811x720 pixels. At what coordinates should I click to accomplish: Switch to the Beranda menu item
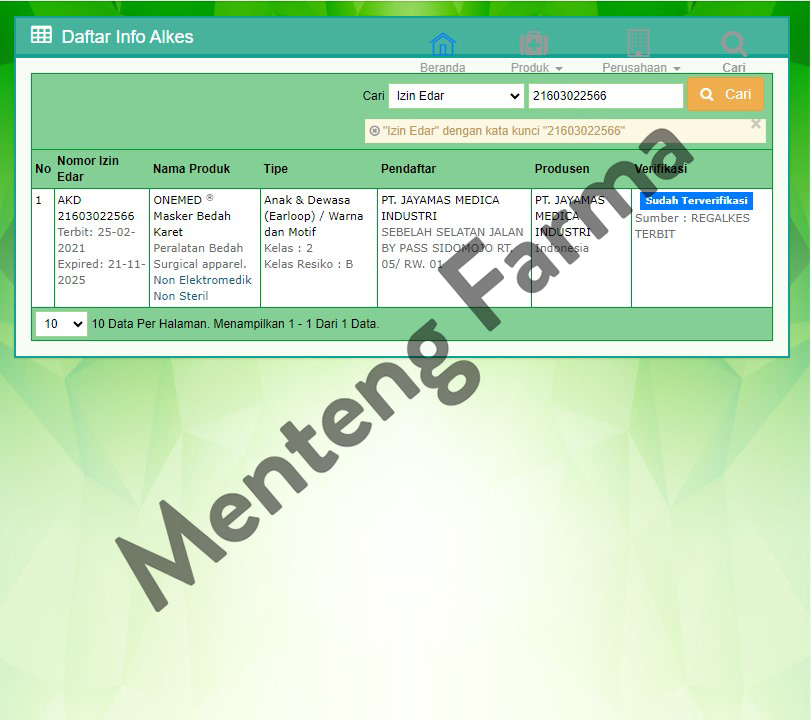(x=442, y=67)
